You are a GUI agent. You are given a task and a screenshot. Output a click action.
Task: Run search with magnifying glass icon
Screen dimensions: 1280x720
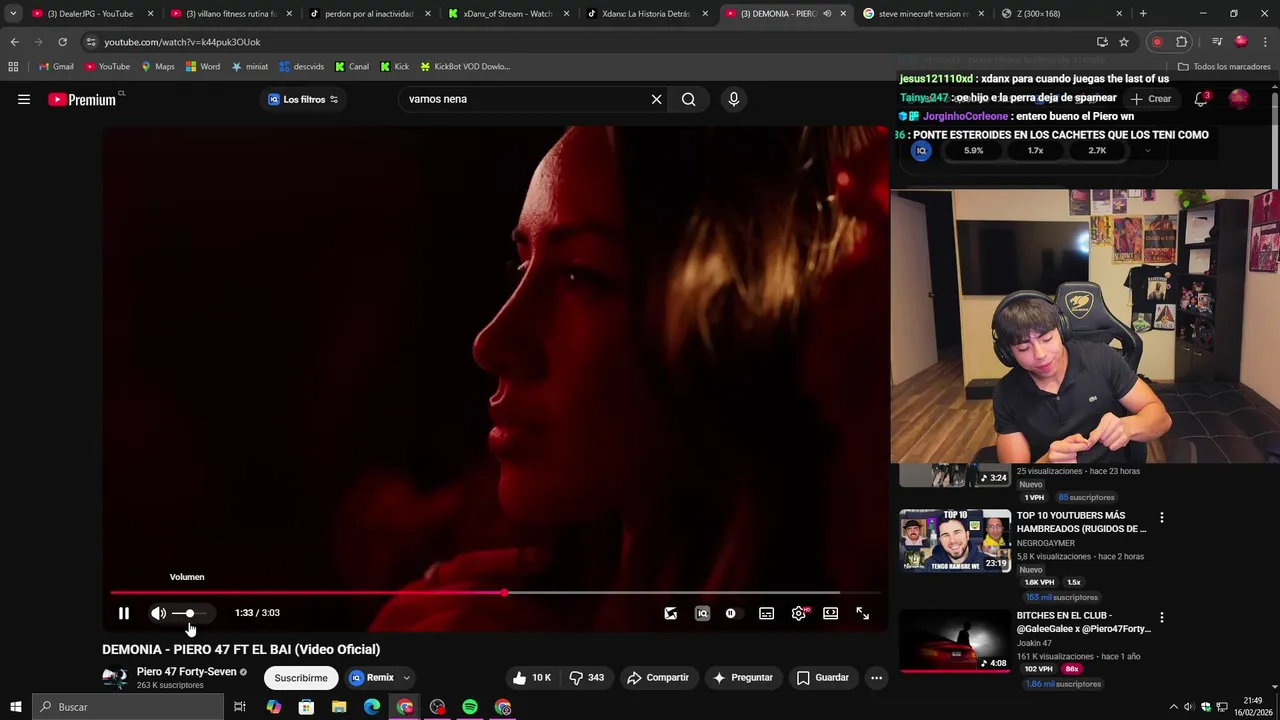tap(688, 99)
